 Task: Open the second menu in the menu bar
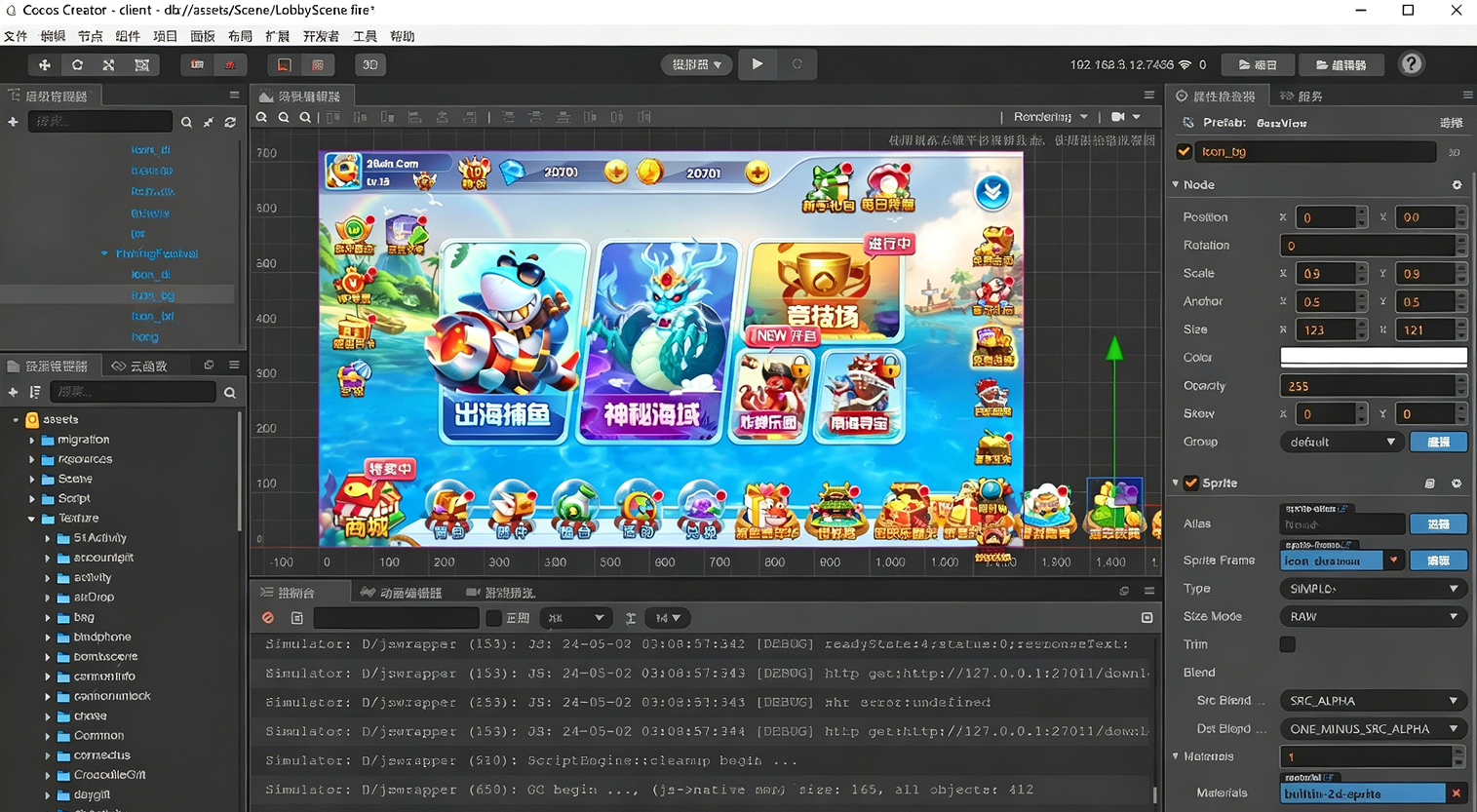tap(53, 36)
